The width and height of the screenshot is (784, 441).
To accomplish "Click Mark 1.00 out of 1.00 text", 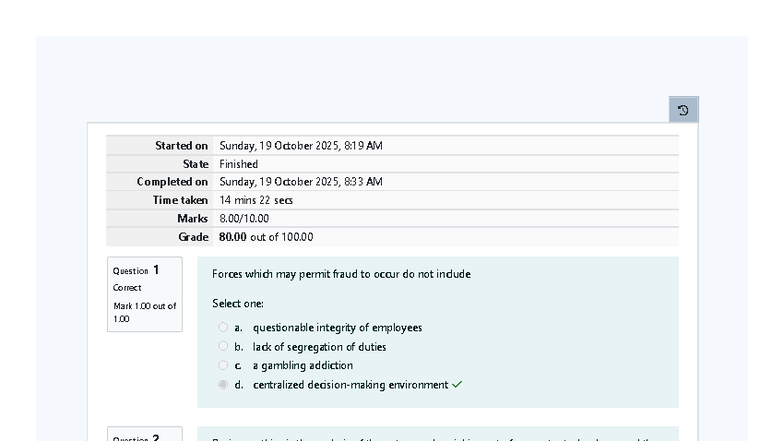I will click(x=144, y=312).
